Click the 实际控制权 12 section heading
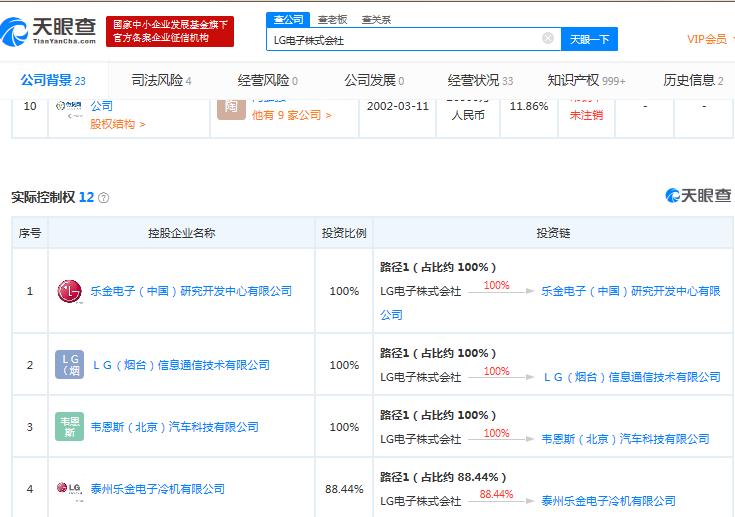This screenshot has height=517, width=735. pyautogui.click(x=52, y=197)
